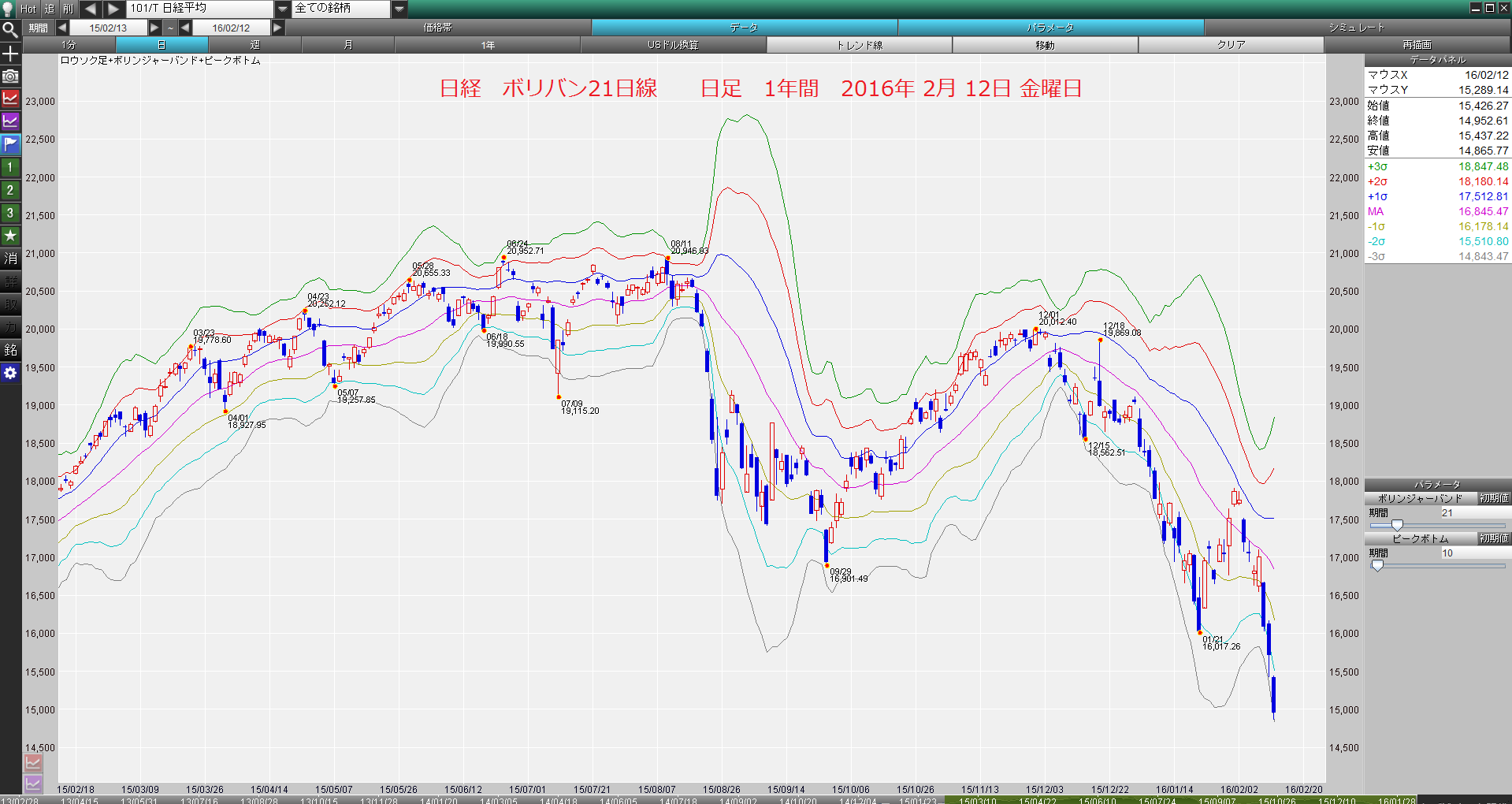Reset ピークボトム with 初期値 button
Viewport: 1512px width, 804px height.
tap(1494, 538)
